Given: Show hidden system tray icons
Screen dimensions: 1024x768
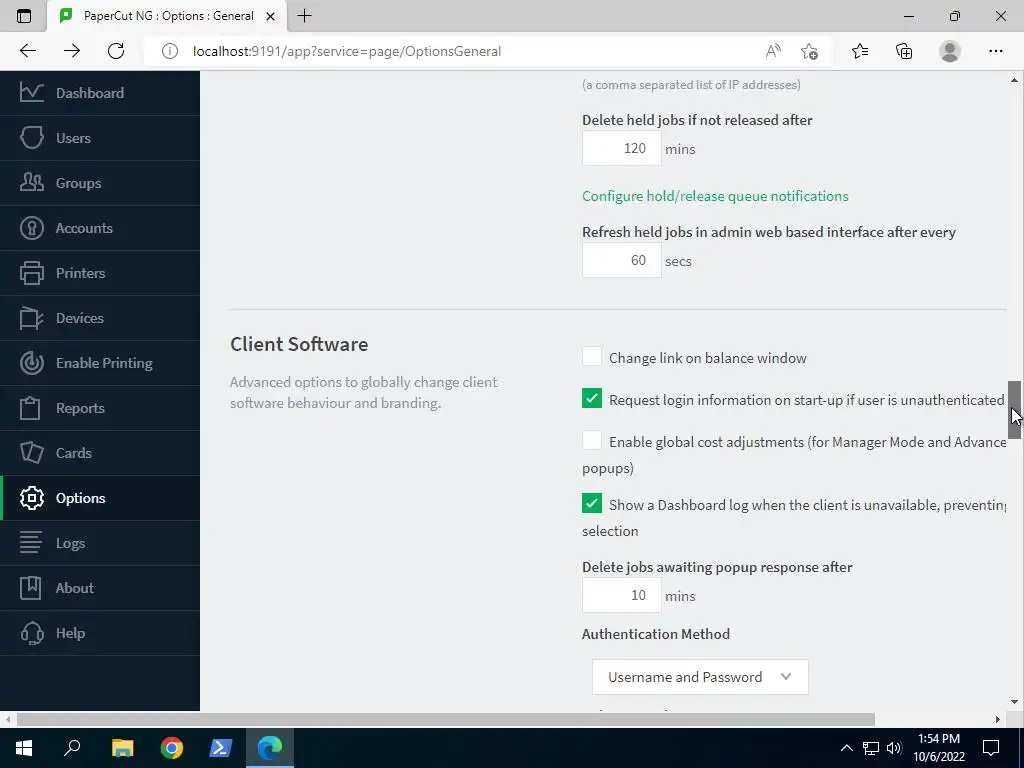Looking at the screenshot, I should click(846, 748).
